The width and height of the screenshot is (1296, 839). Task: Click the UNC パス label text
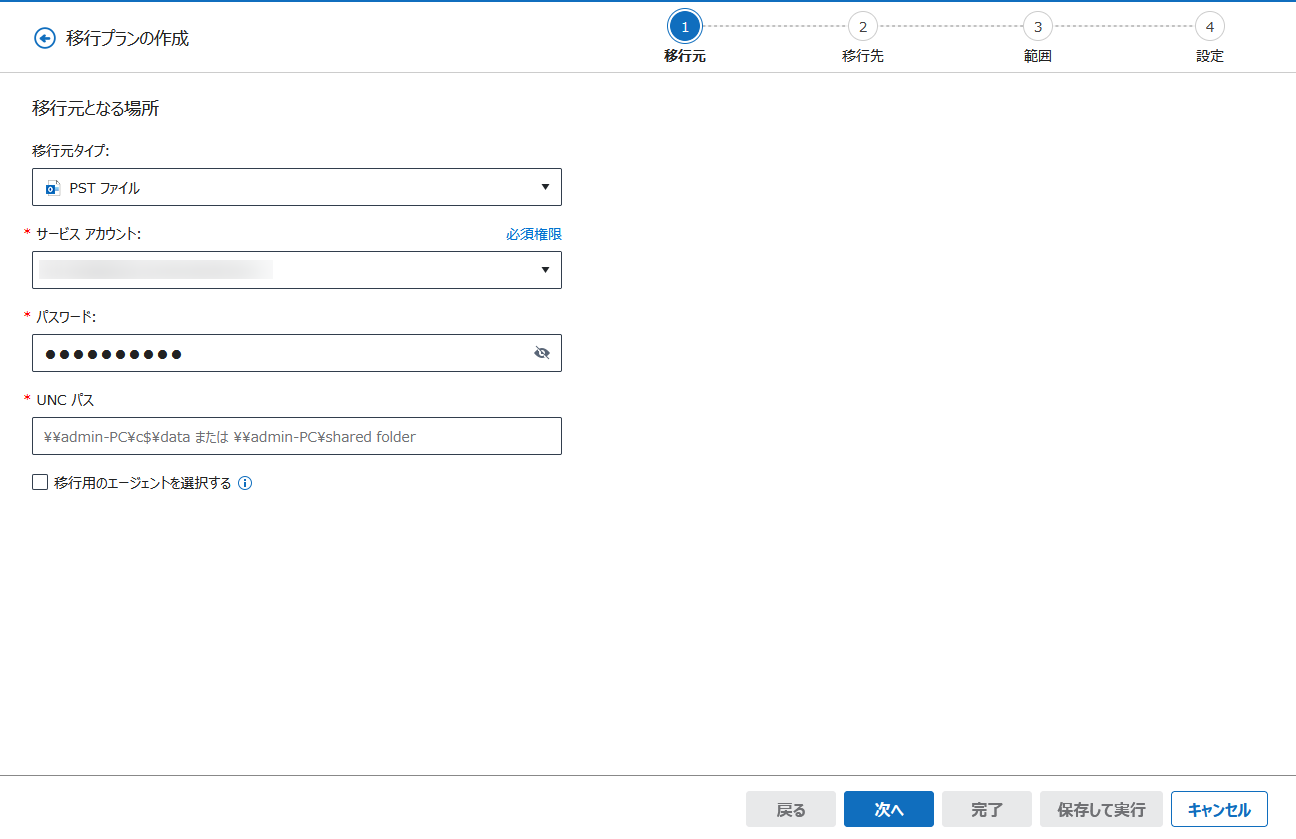tap(65, 400)
